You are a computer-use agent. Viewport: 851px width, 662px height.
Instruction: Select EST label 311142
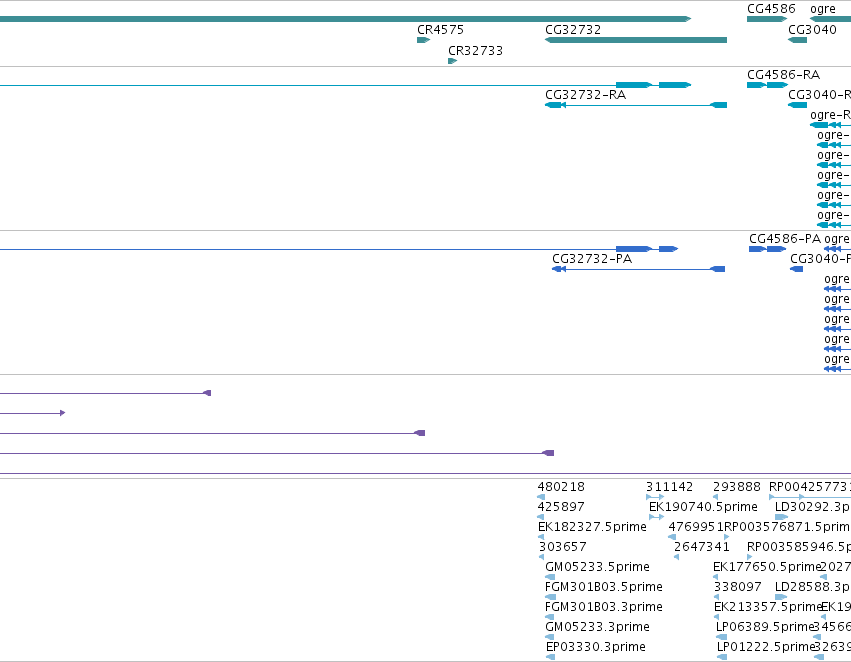point(669,487)
